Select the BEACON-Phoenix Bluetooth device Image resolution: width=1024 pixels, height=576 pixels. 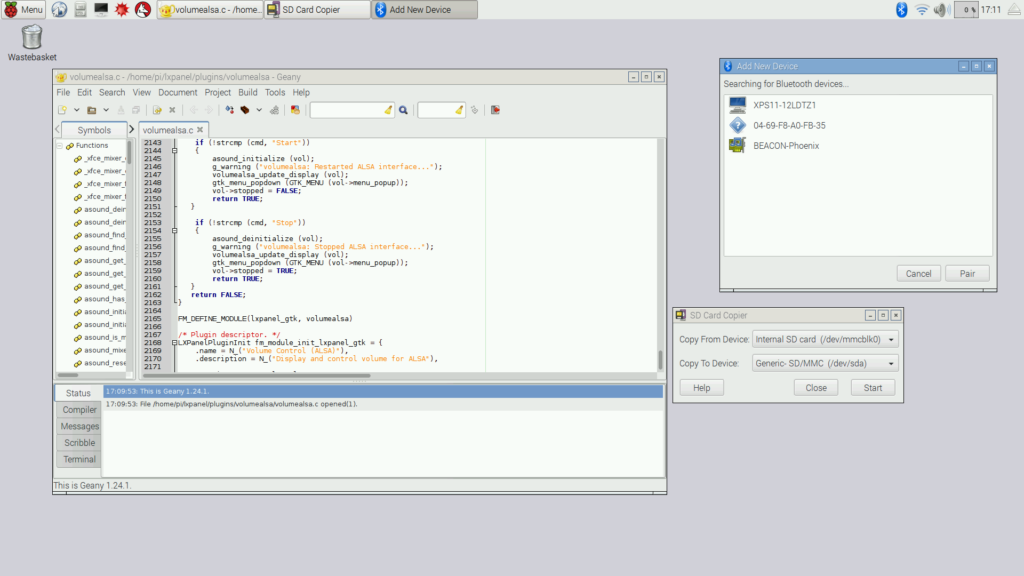pyautogui.click(x=785, y=145)
